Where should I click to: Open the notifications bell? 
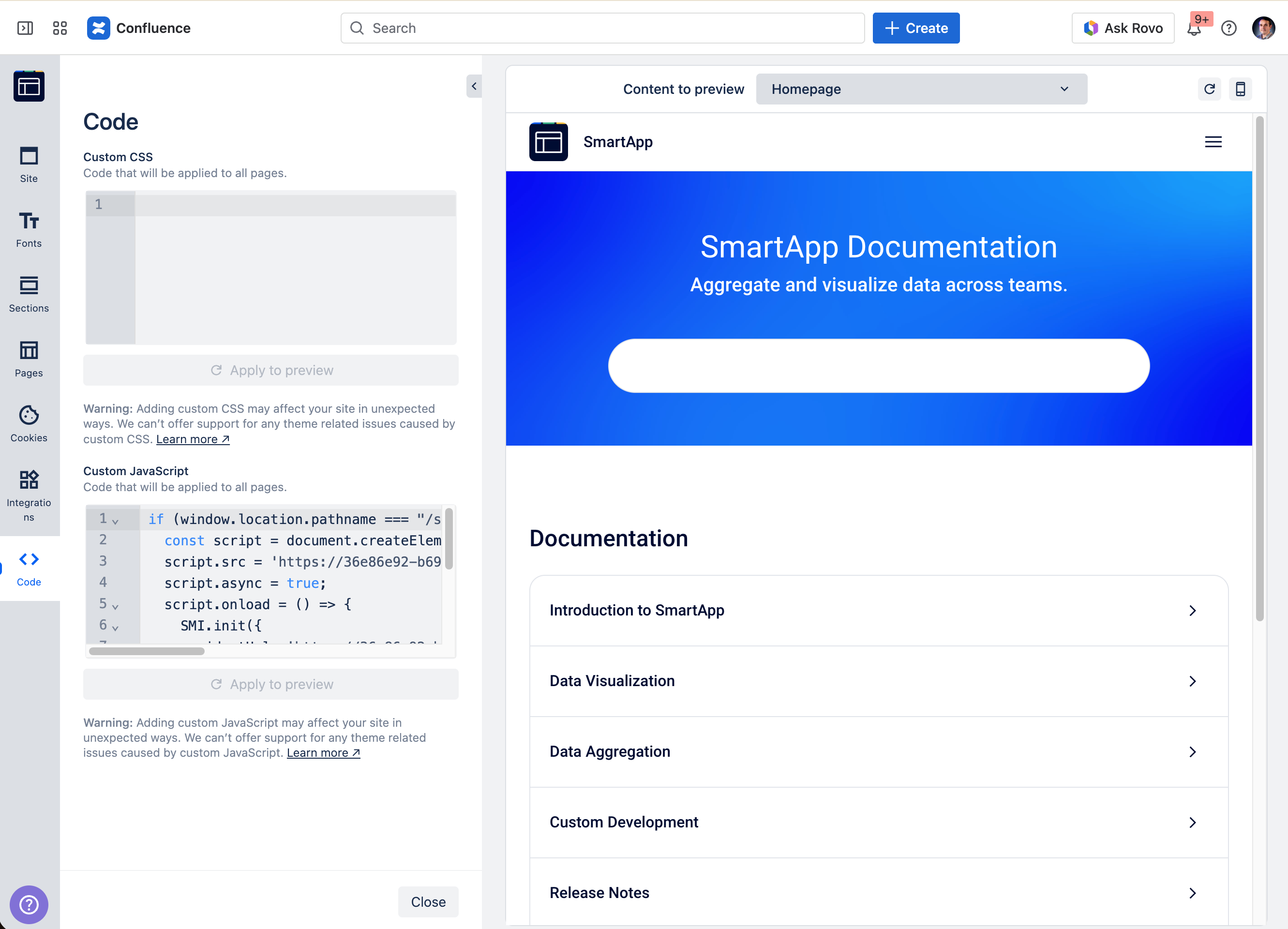[x=1194, y=29]
